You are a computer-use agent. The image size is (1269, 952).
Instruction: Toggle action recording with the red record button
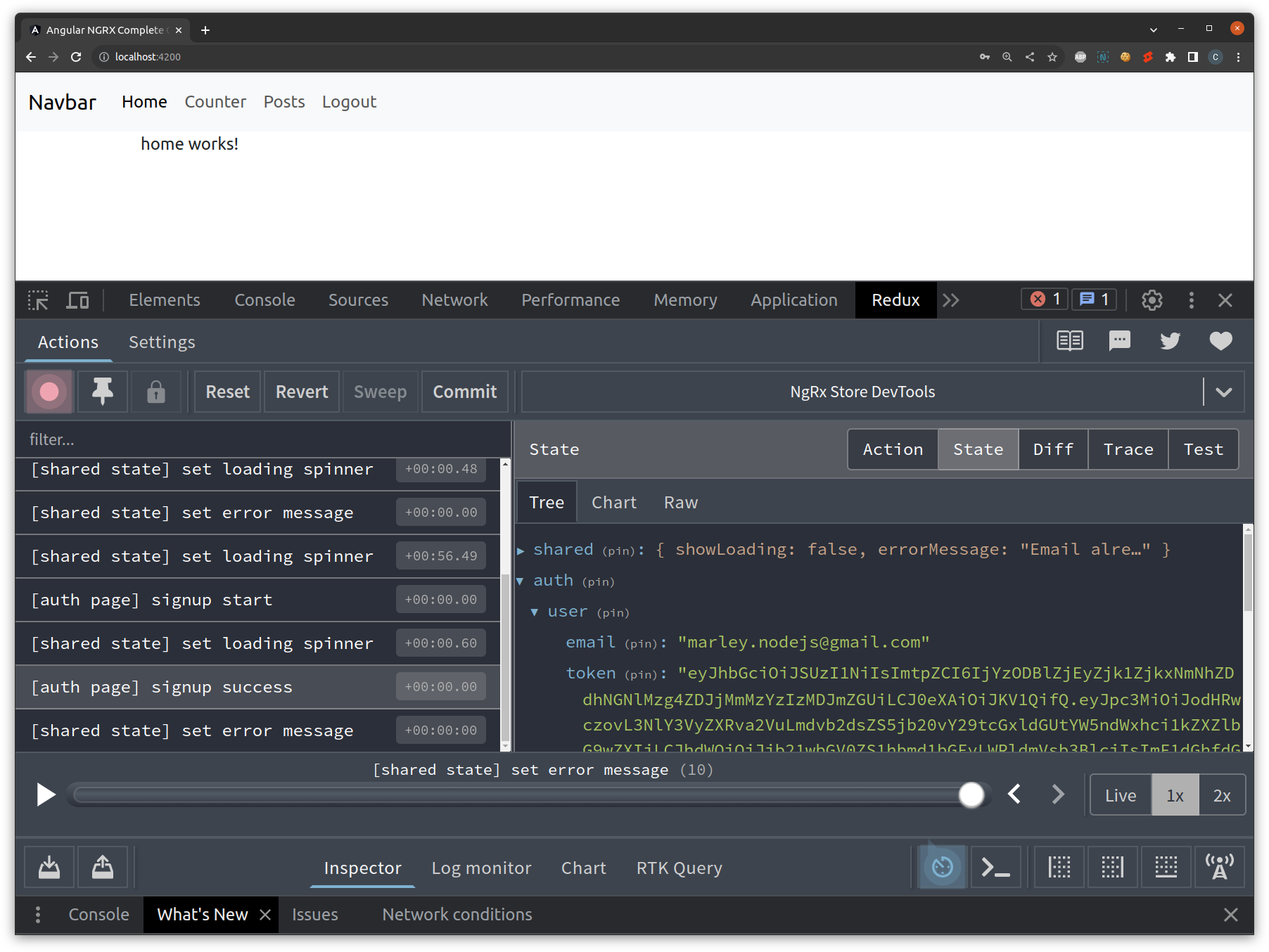49,392
